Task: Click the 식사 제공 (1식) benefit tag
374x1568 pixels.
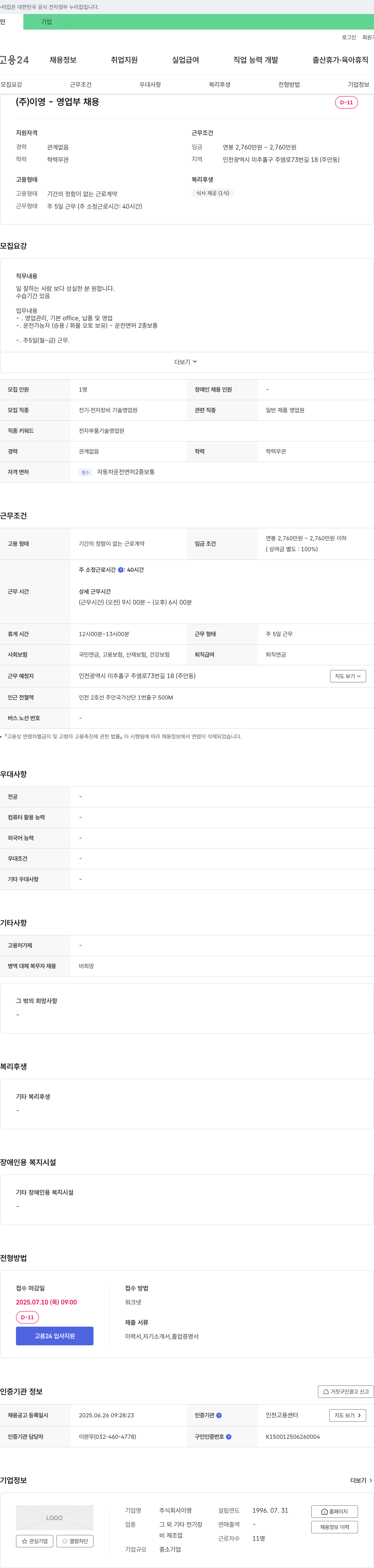Action: click(213, 193)
